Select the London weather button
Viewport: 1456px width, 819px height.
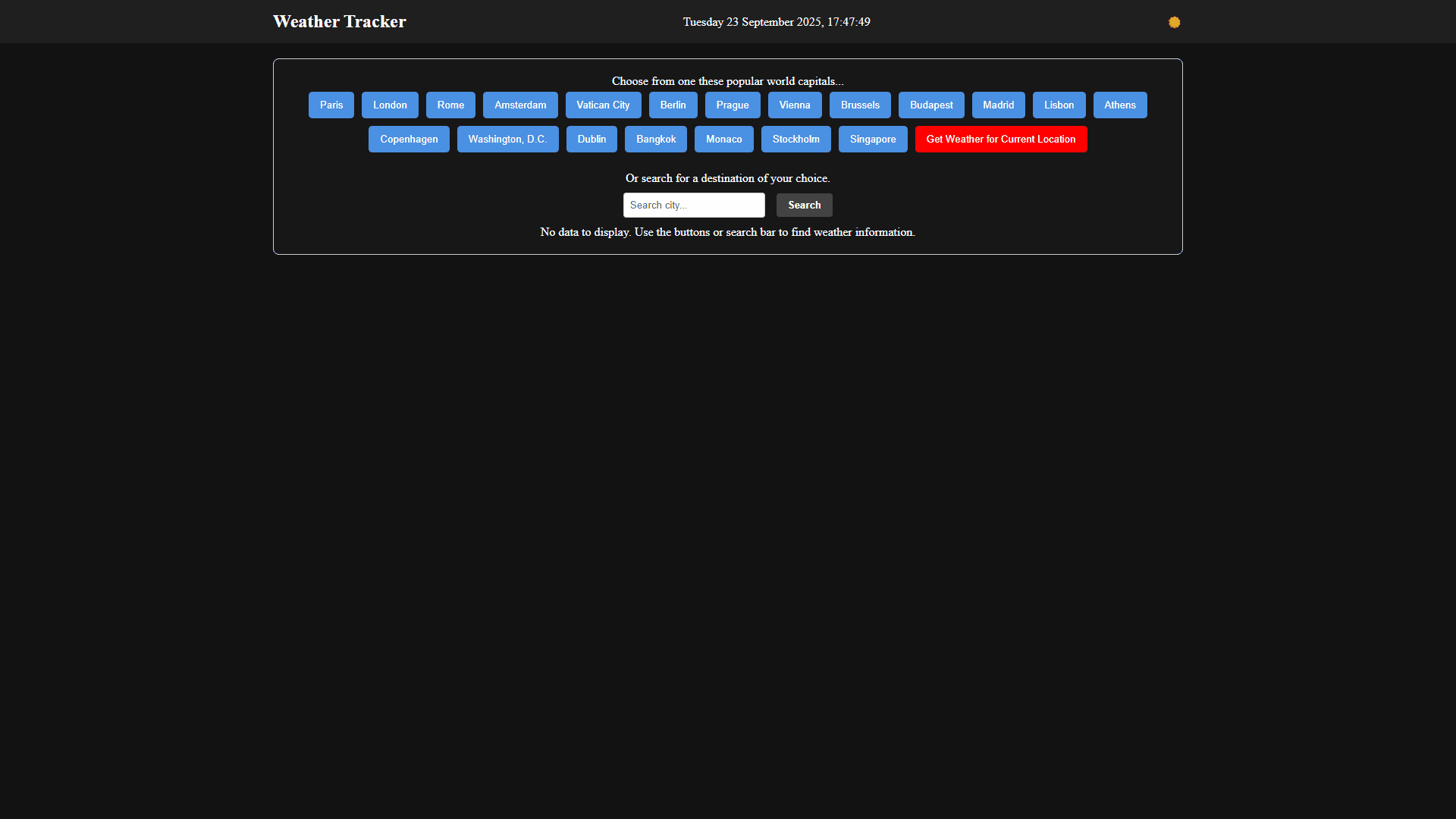click(x=390, y=105)
